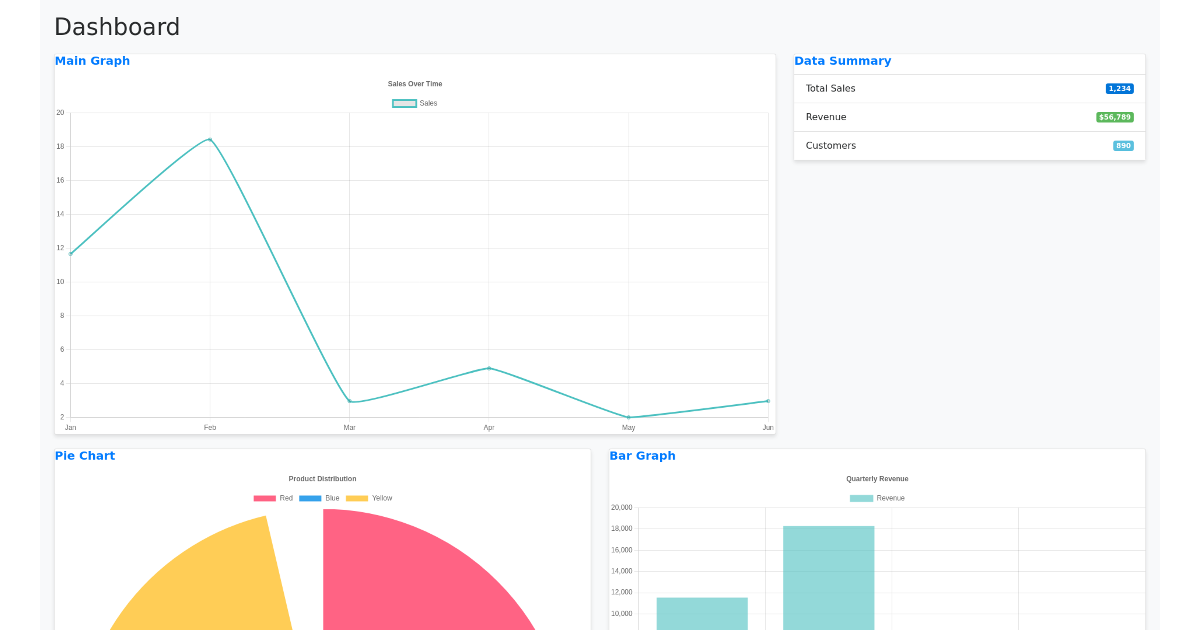Click the Blue legend swatch

point(310,497)
